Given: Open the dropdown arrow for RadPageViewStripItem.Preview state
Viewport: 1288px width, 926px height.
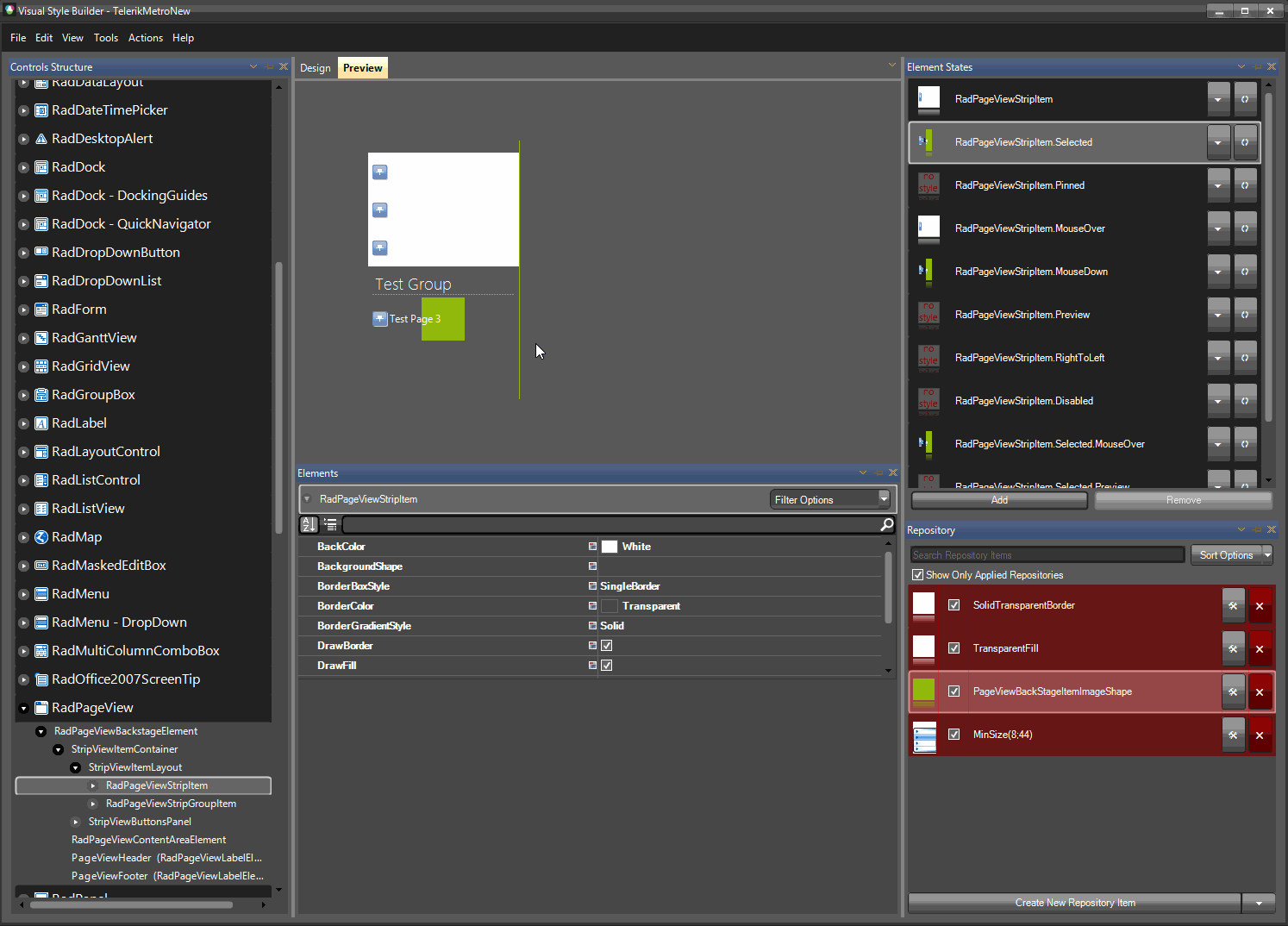Looking at the screenshot, I should (x=1218, y=315).
